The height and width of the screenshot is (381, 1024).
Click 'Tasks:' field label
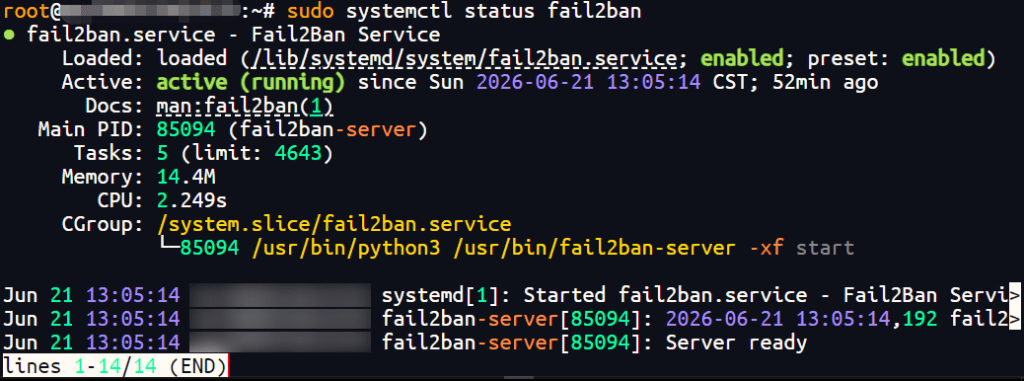(109, 154)
